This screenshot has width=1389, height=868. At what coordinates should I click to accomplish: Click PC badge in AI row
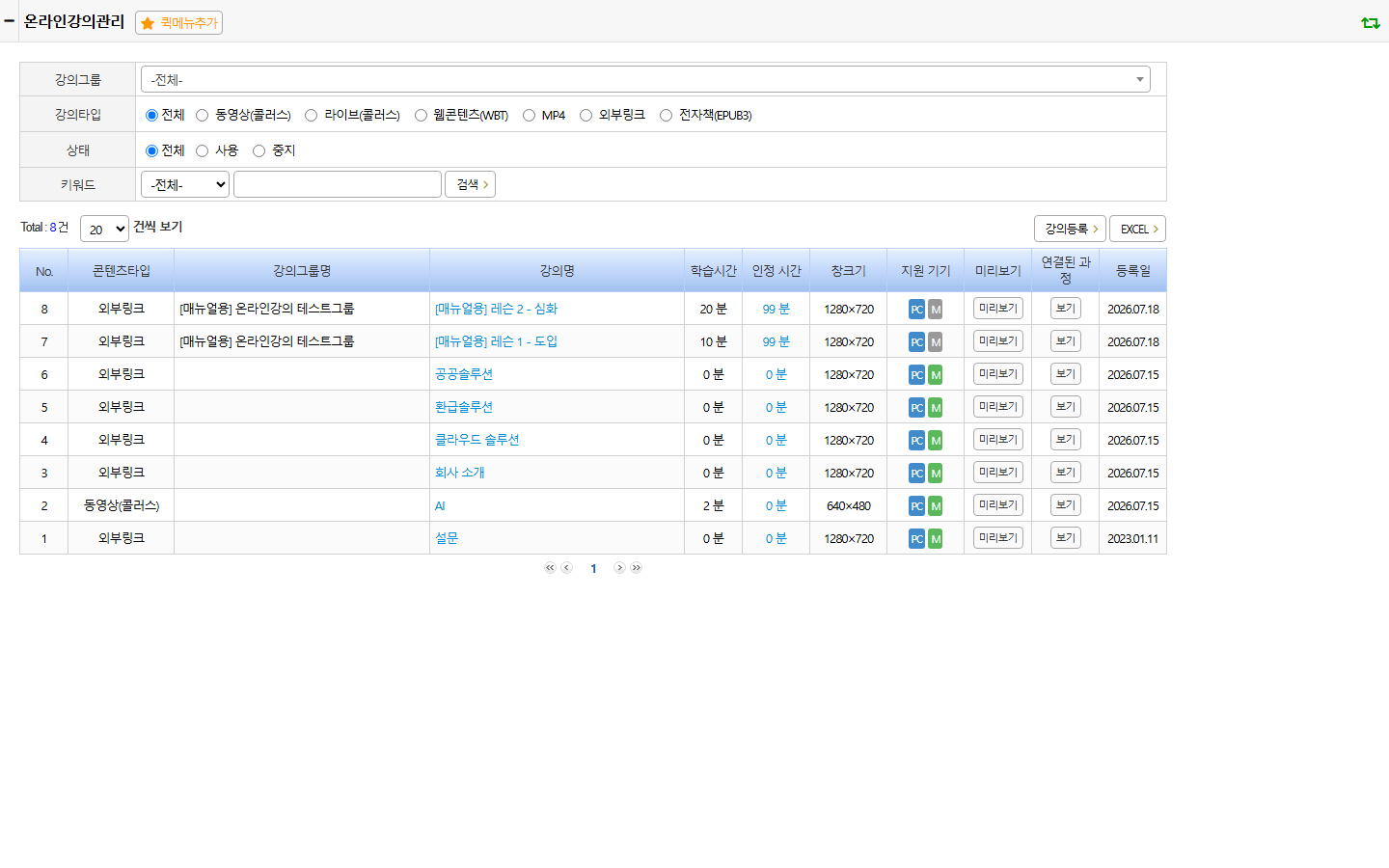coord(916,506)
